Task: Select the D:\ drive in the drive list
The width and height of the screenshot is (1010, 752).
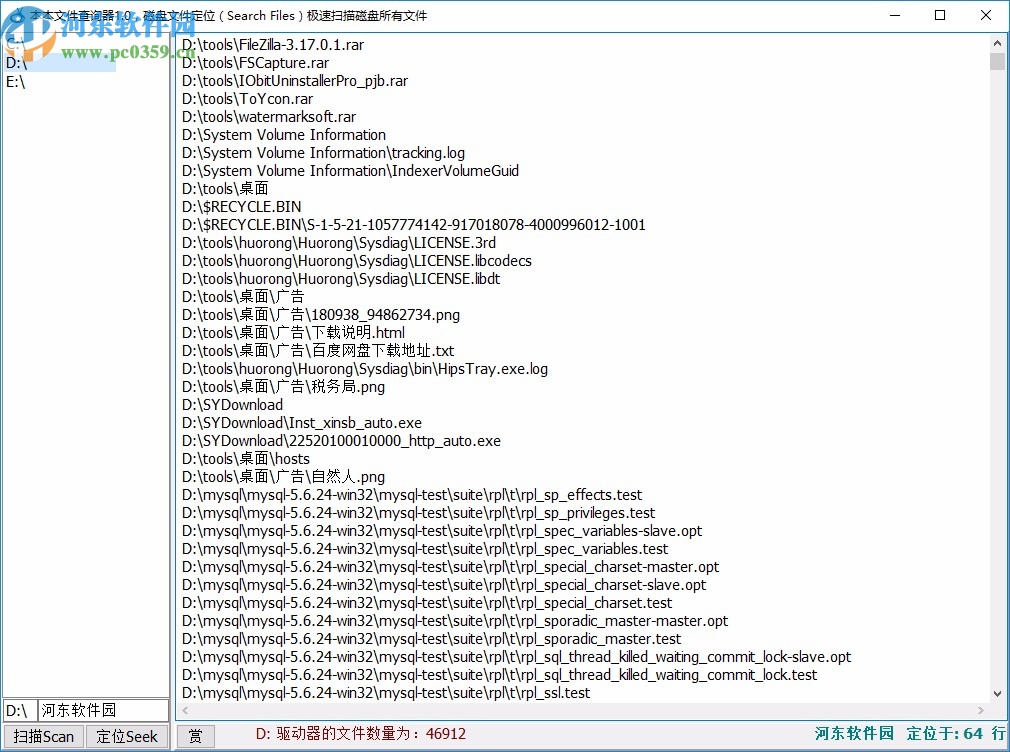Action: click(61, 63)
